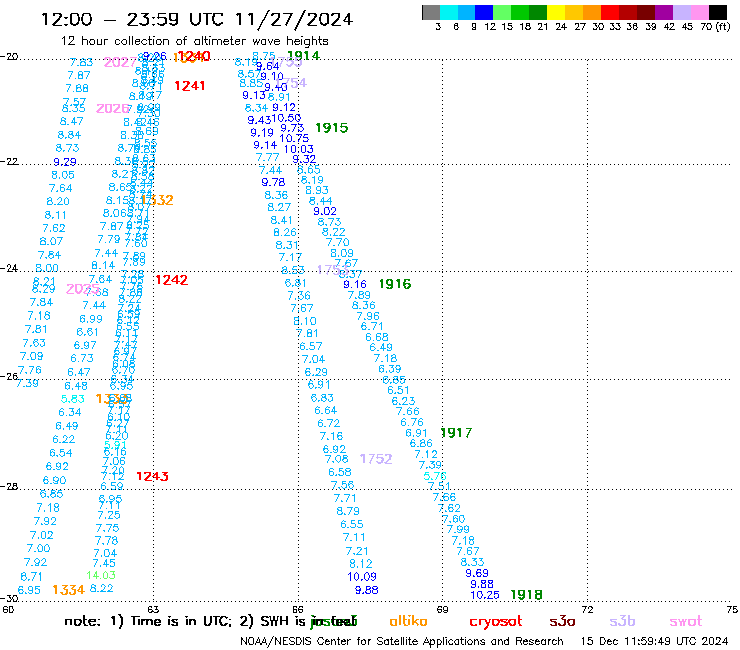
Task: Click the cyan swatch in the color legend
Action: point(449,12)
